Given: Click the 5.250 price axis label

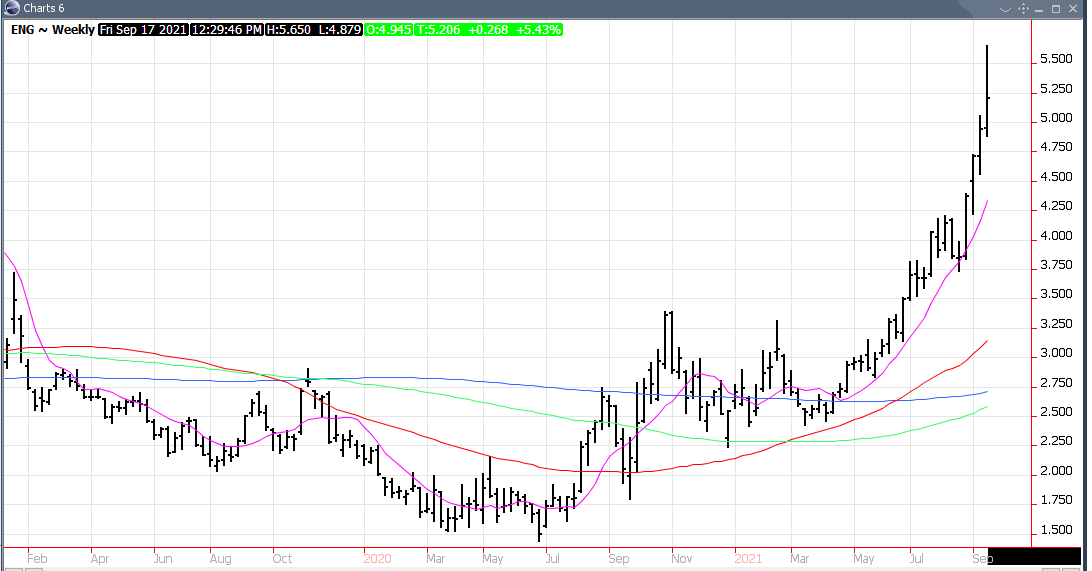Looking at the screenshot, I should pyautogui.click(x=1056, y=89).
